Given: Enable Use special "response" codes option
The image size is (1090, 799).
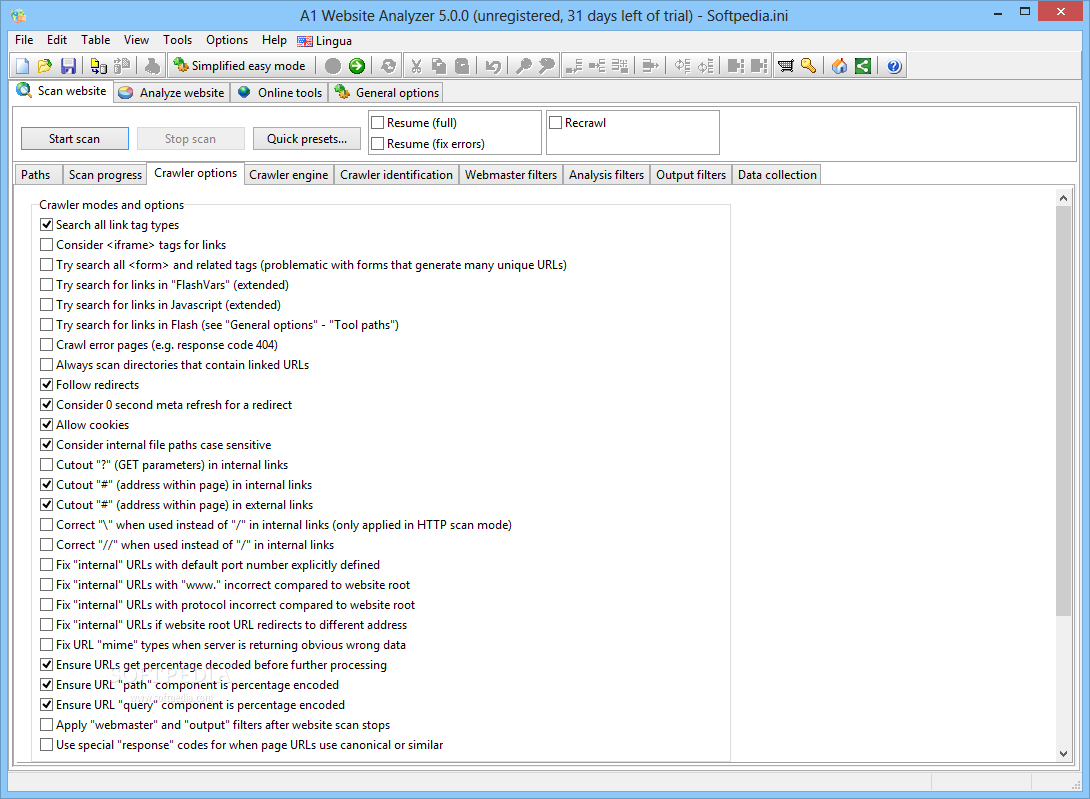Looking at the screenshot, I should tap(47, 745).
